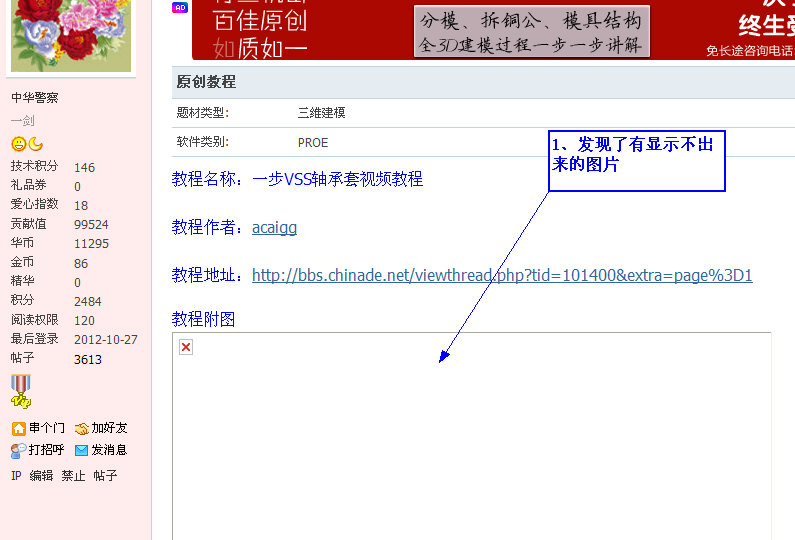Click the 软件类别 label

202,141
